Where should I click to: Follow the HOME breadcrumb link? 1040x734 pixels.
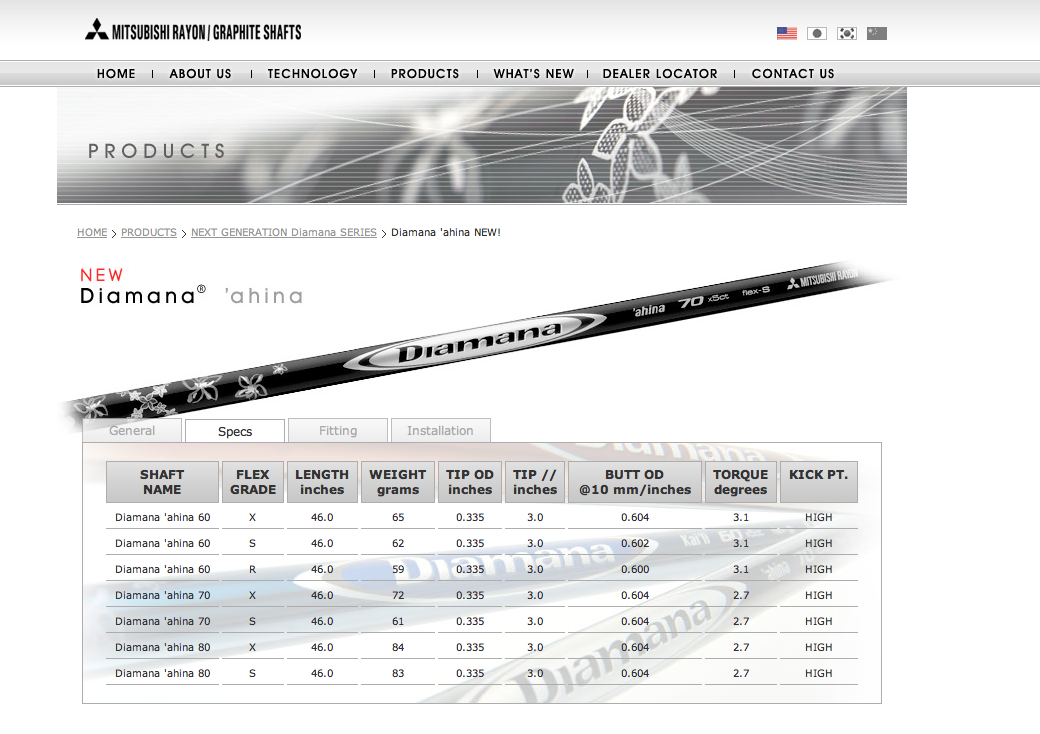pos(92,232)
